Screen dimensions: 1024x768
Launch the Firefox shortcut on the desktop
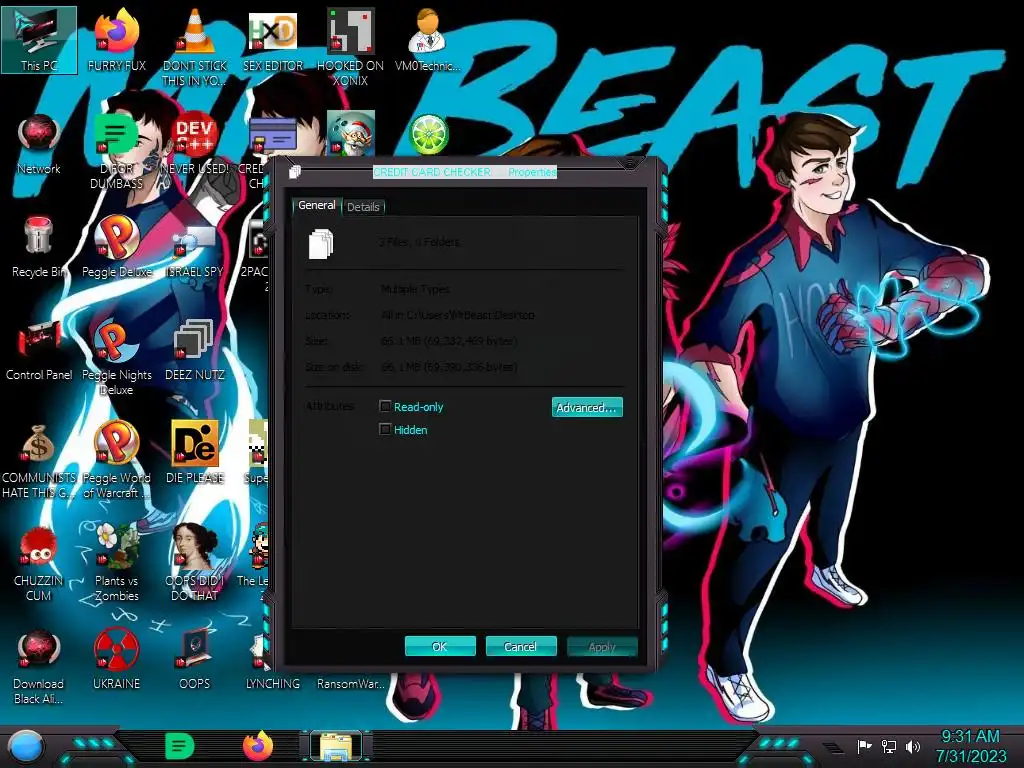(116, 40)
